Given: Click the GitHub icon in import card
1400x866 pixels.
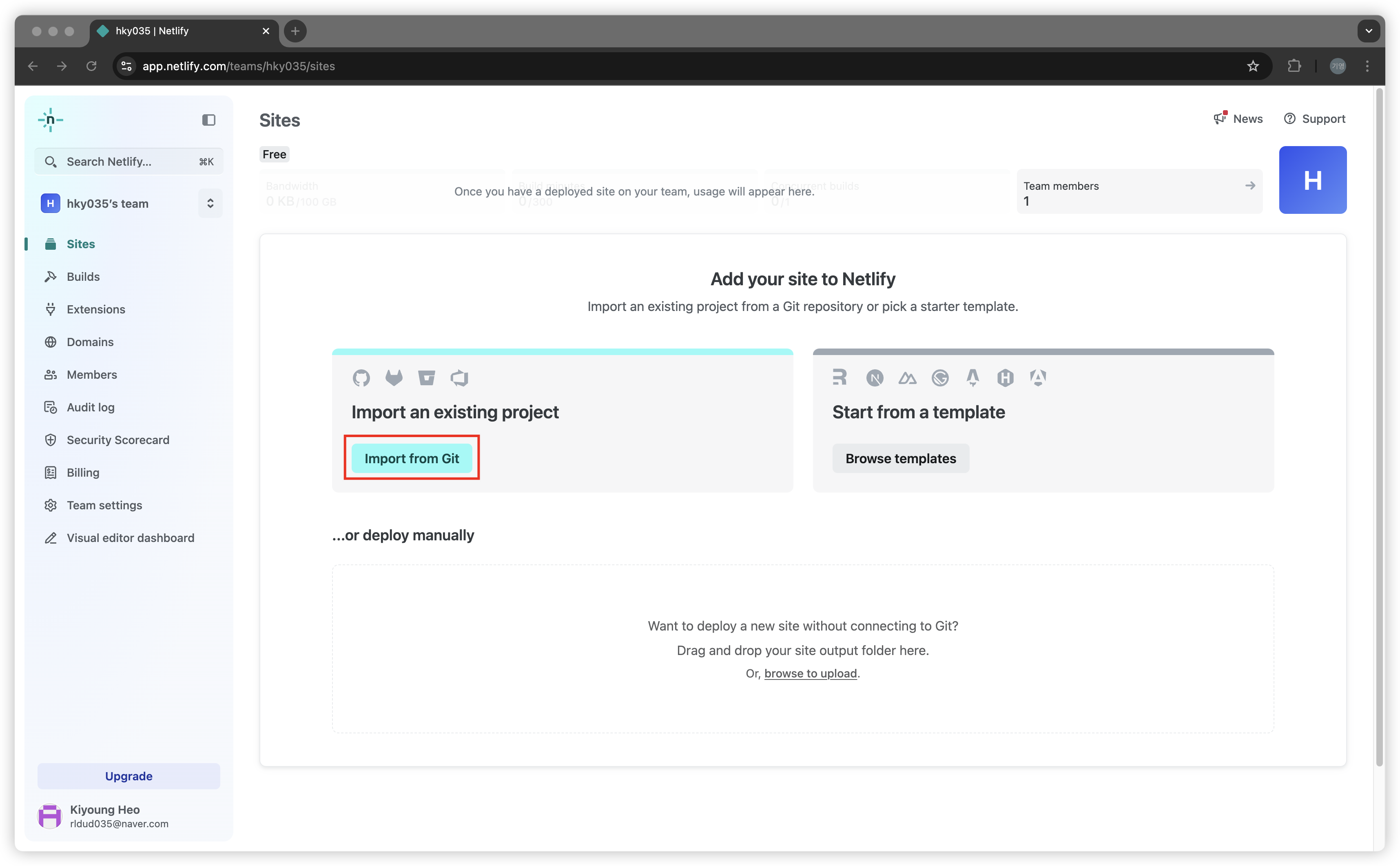Looking at the screenshot, I should (x=361, y=378).
